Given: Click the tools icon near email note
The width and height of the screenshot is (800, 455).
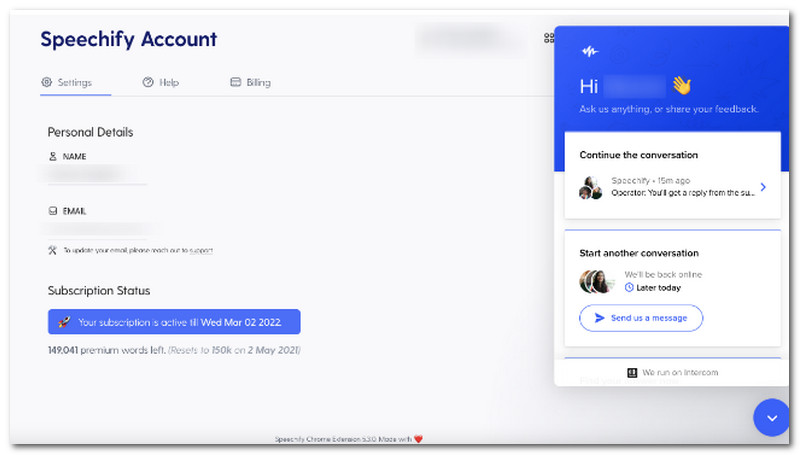Looking at the screenshot, I should click(53, 250).
